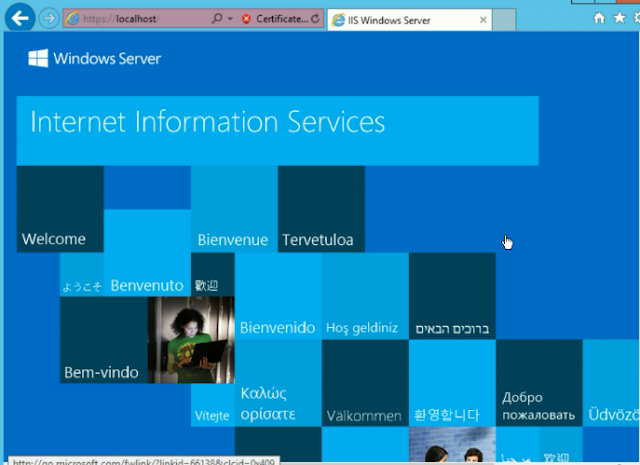Click the Chinese 歡迎 tile
Viewport: 640px width, 465px height.
pyautogui.click(x=213, y=274)
